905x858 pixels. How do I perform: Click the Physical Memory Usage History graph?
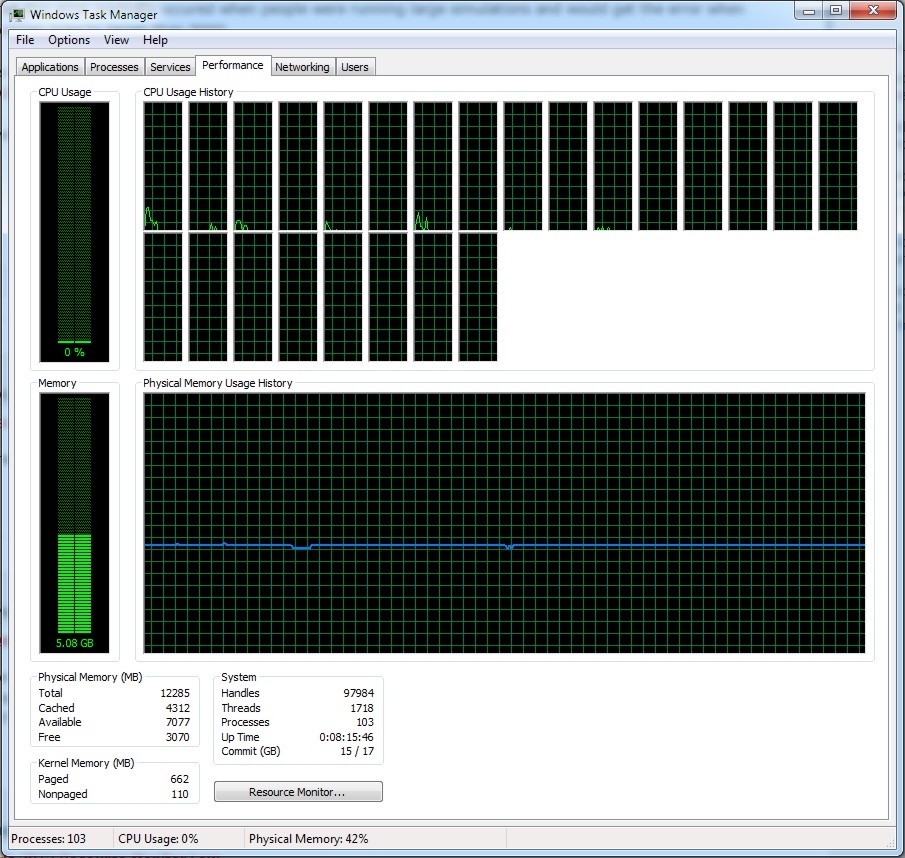(x=504, y=523)
